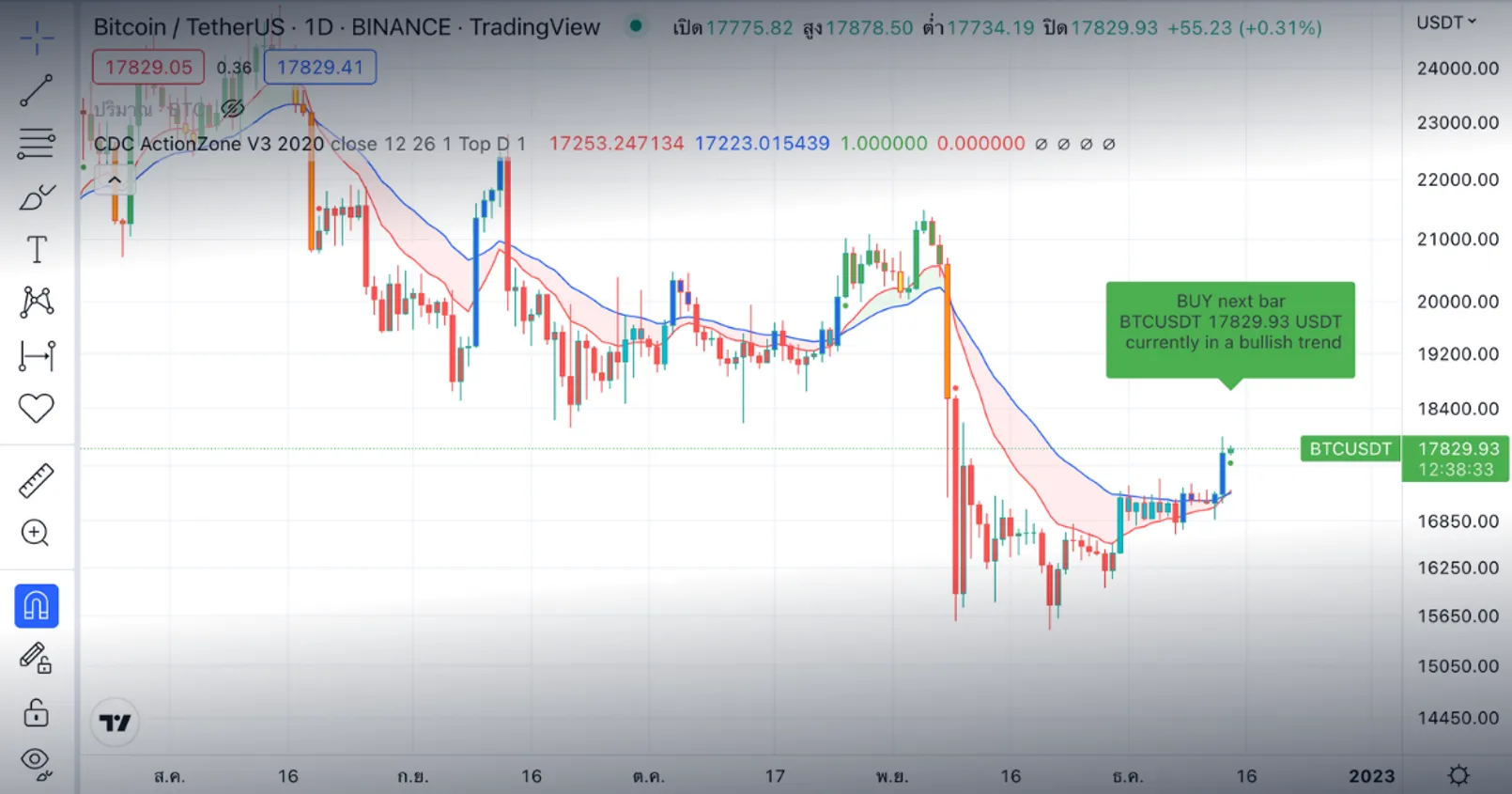This screenshot has height=794, width=1512.
Task: Open the forecasting and measurement tools
Action: 37,355
